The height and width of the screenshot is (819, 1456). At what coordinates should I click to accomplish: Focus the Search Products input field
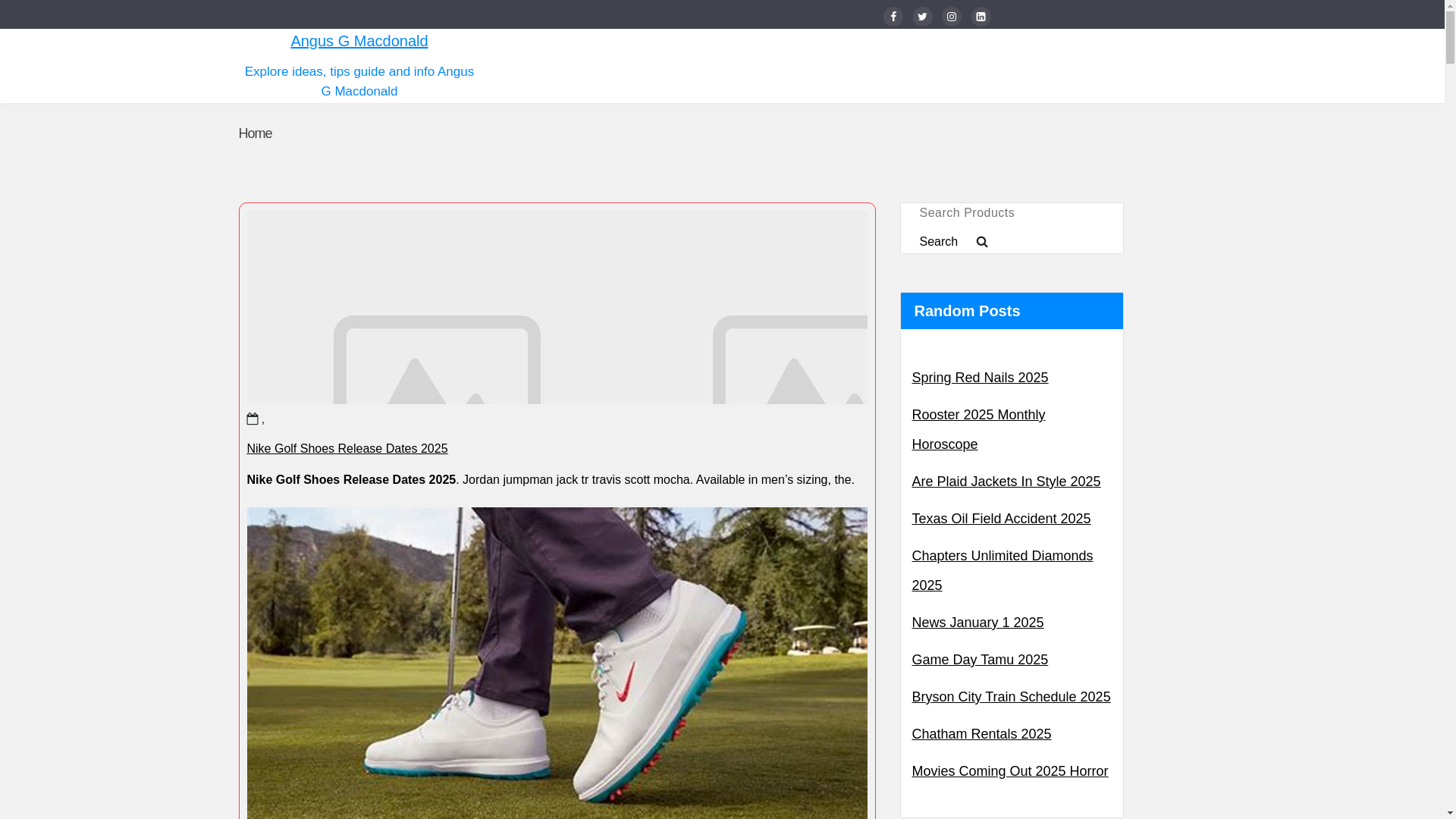coord(1011,213)
